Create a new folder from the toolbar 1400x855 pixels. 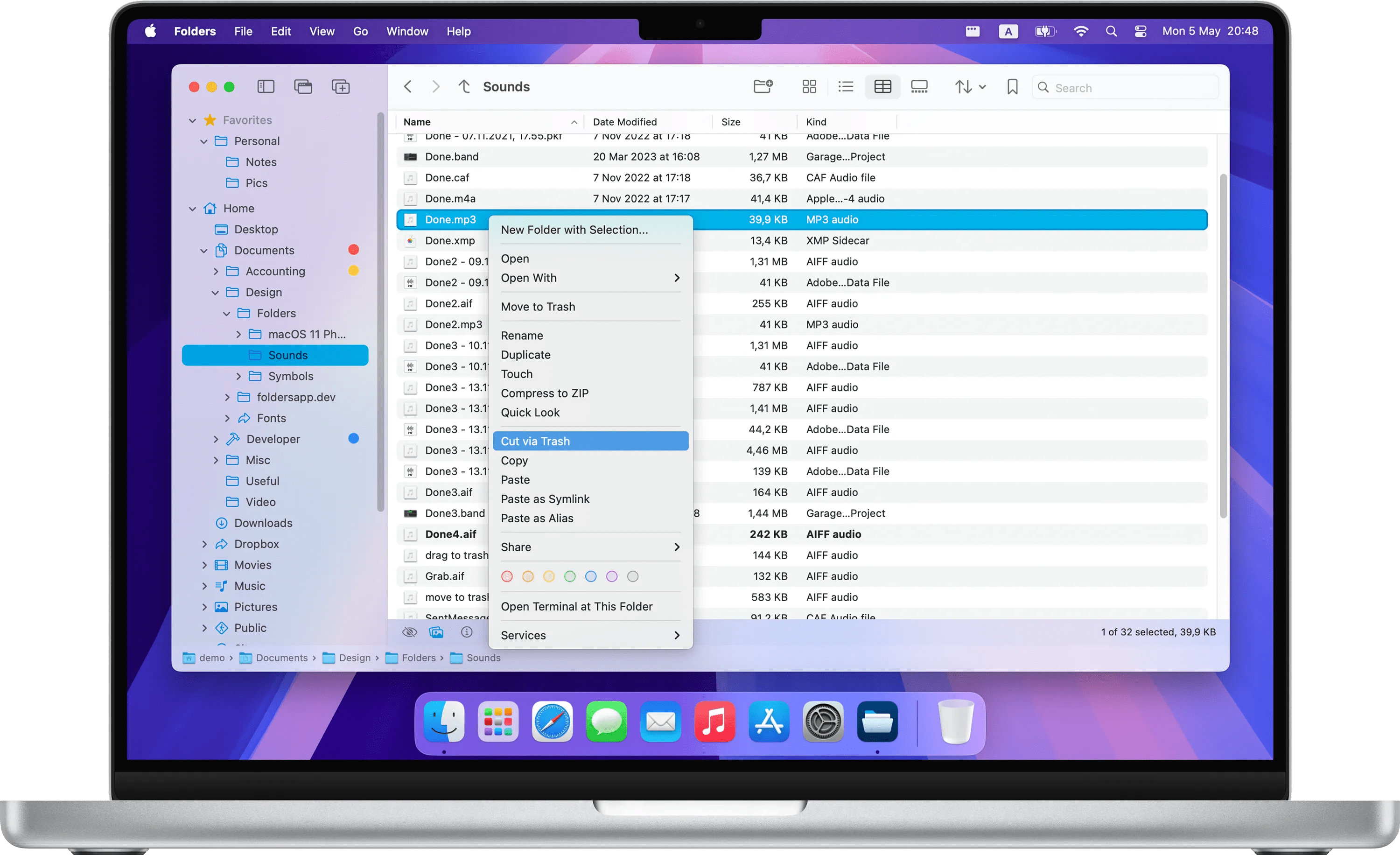click(x=763, y=86)
